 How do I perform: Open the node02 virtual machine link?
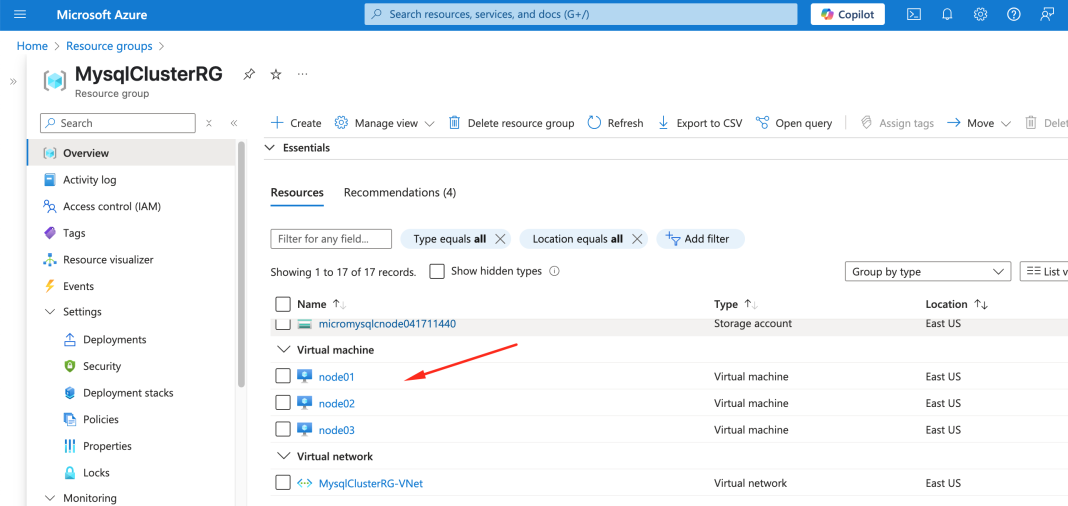click(336, 403)
